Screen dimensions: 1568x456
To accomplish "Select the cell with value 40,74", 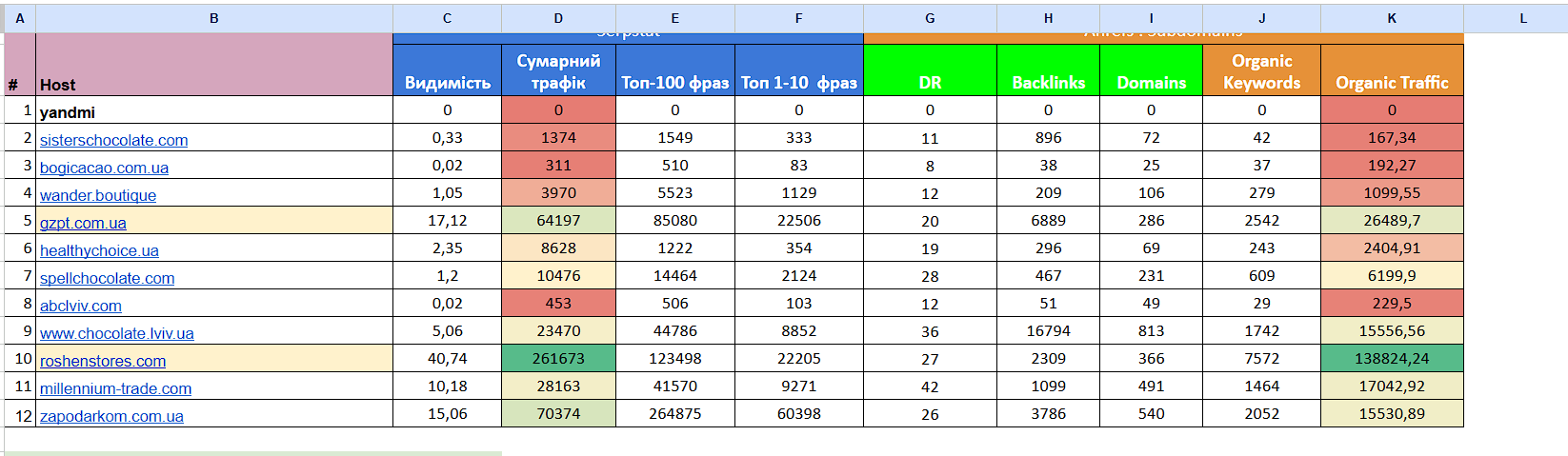I will click(447, 359).
